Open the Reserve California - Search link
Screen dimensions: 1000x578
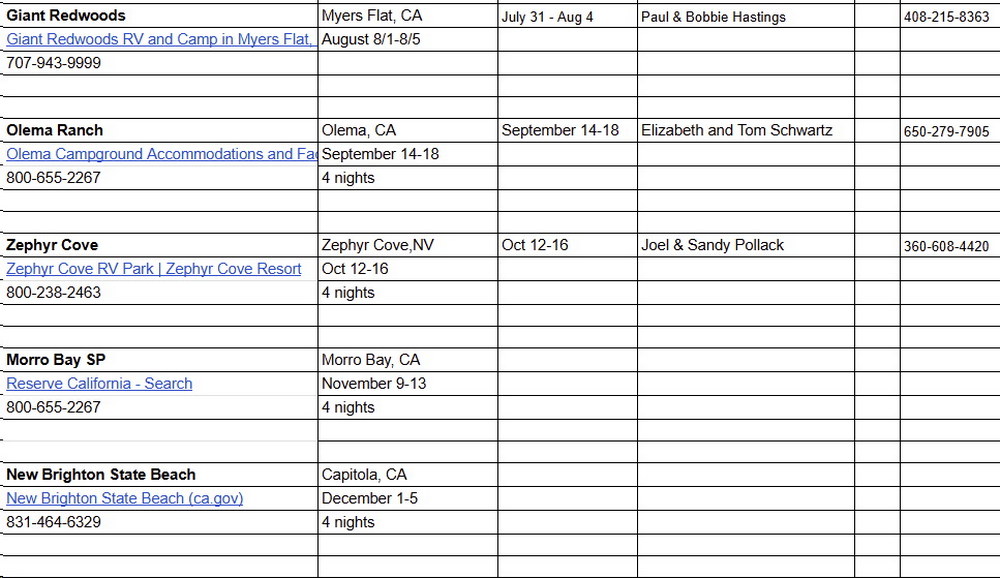99,384
